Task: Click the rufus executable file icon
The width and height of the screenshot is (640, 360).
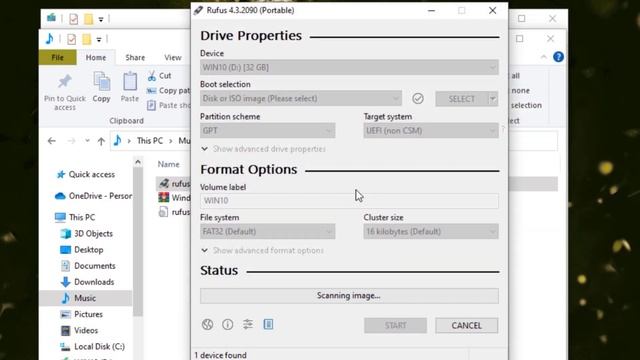Action: click(164, 184)
